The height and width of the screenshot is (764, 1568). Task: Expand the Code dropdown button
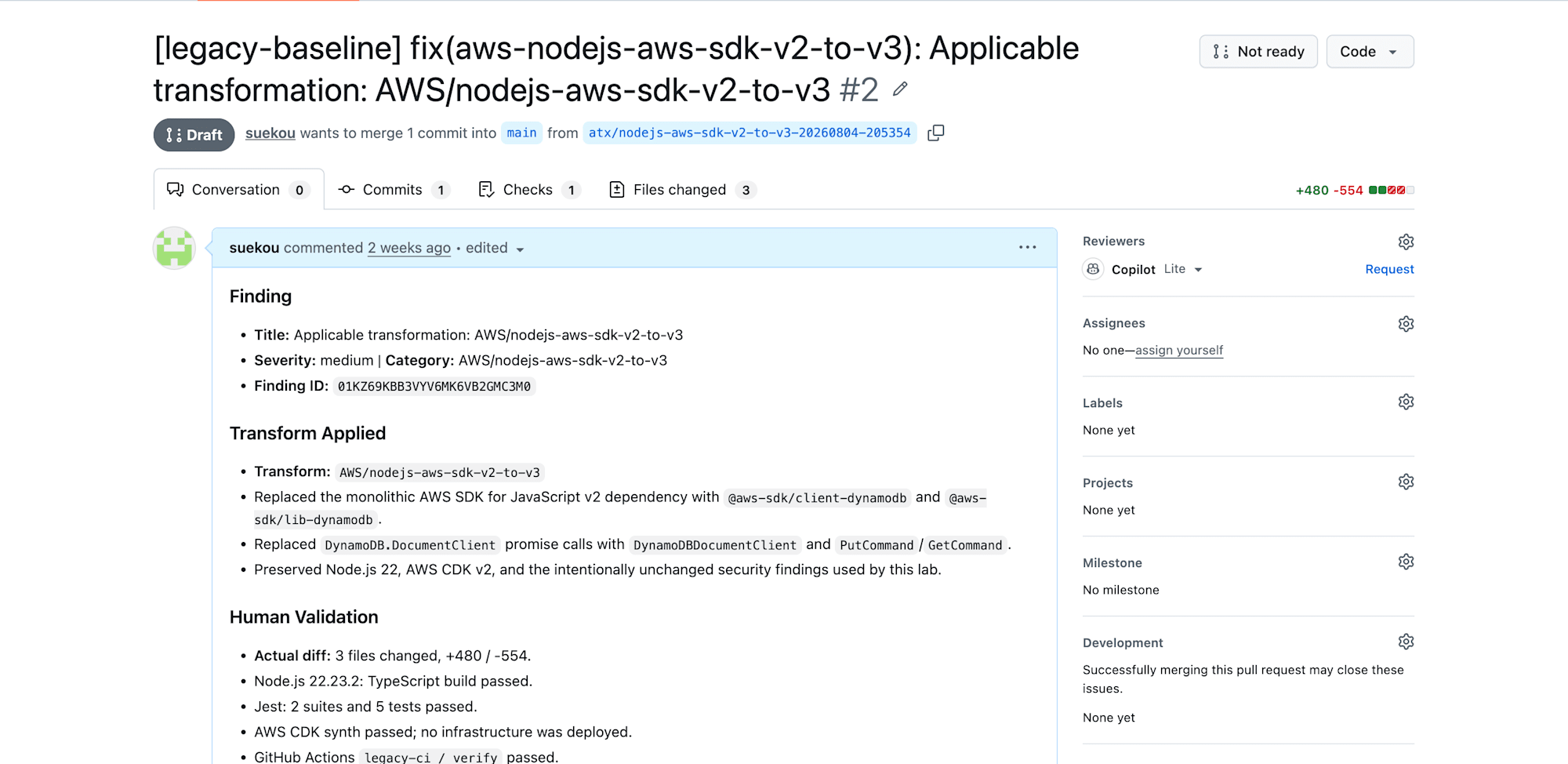[1370, 52]
